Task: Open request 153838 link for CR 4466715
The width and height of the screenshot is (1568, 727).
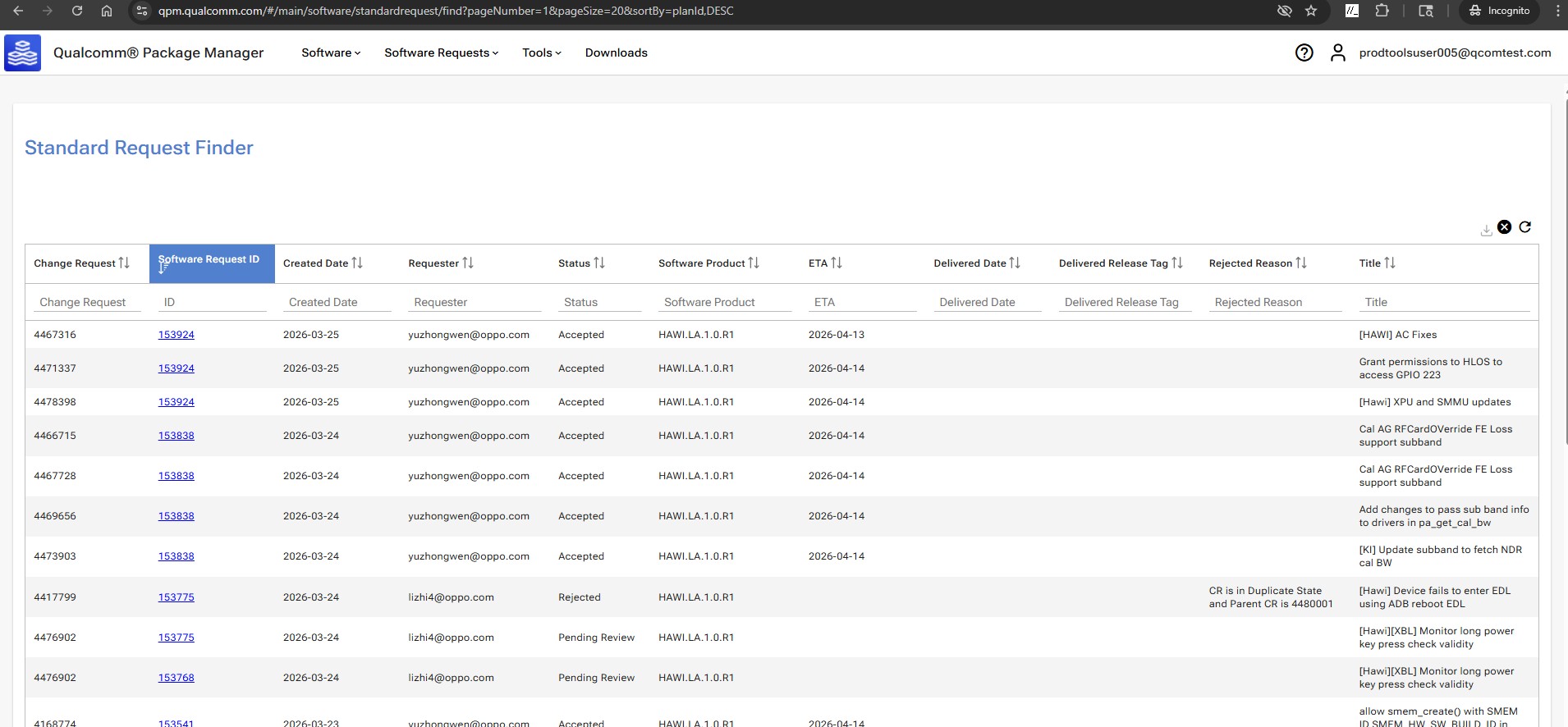Action: pyautogui.click(x=177, y=436)
